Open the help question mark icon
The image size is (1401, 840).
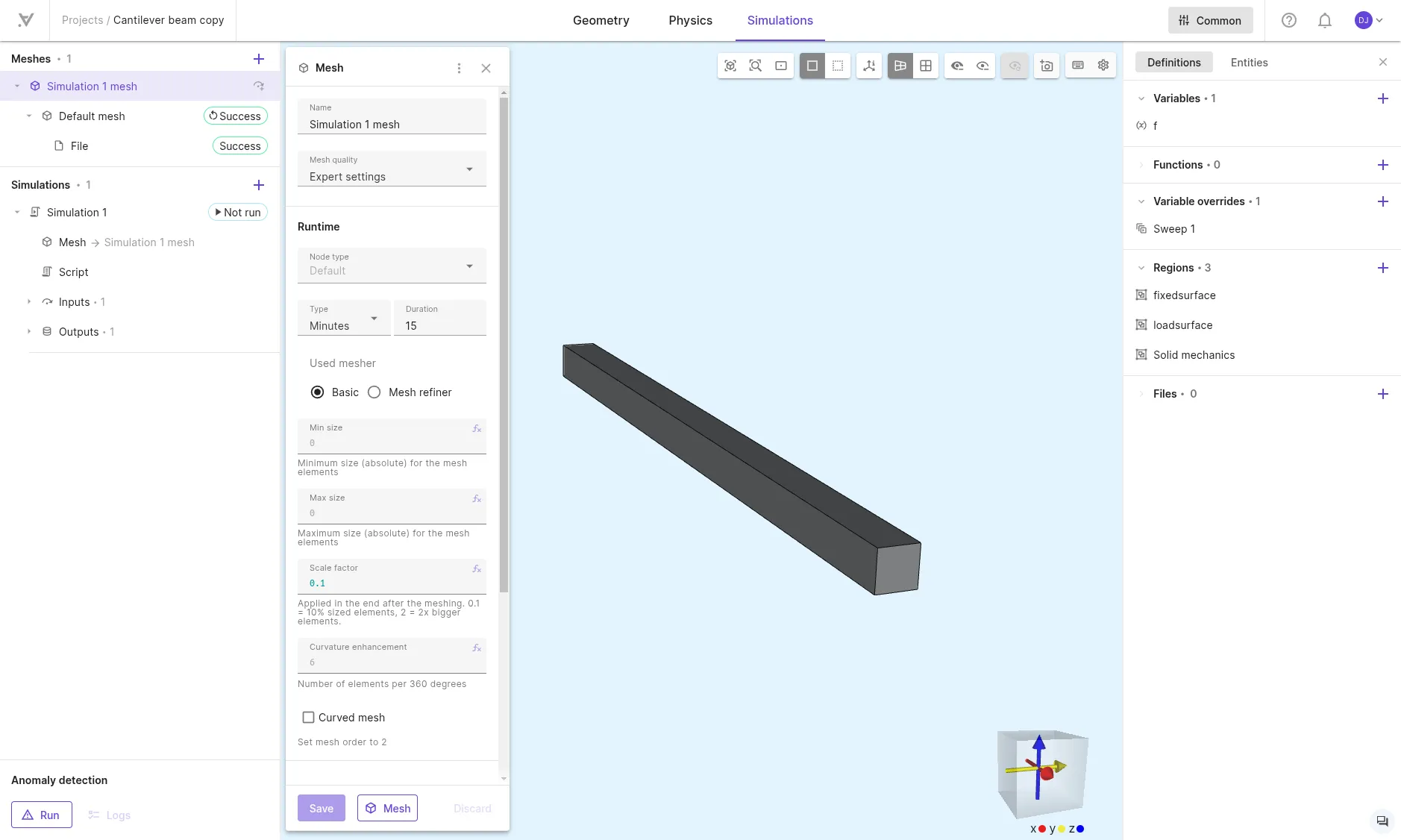pos(1289,20)
